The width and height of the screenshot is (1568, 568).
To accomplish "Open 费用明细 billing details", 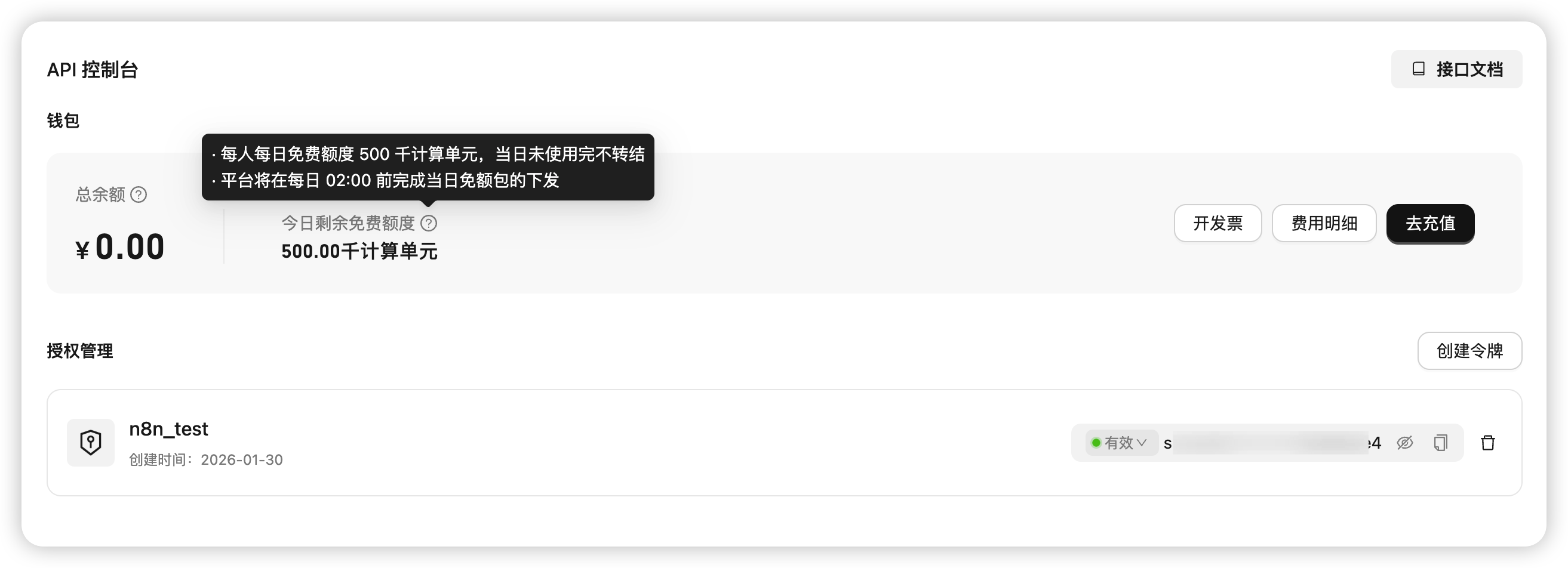I will [1324, 223].
